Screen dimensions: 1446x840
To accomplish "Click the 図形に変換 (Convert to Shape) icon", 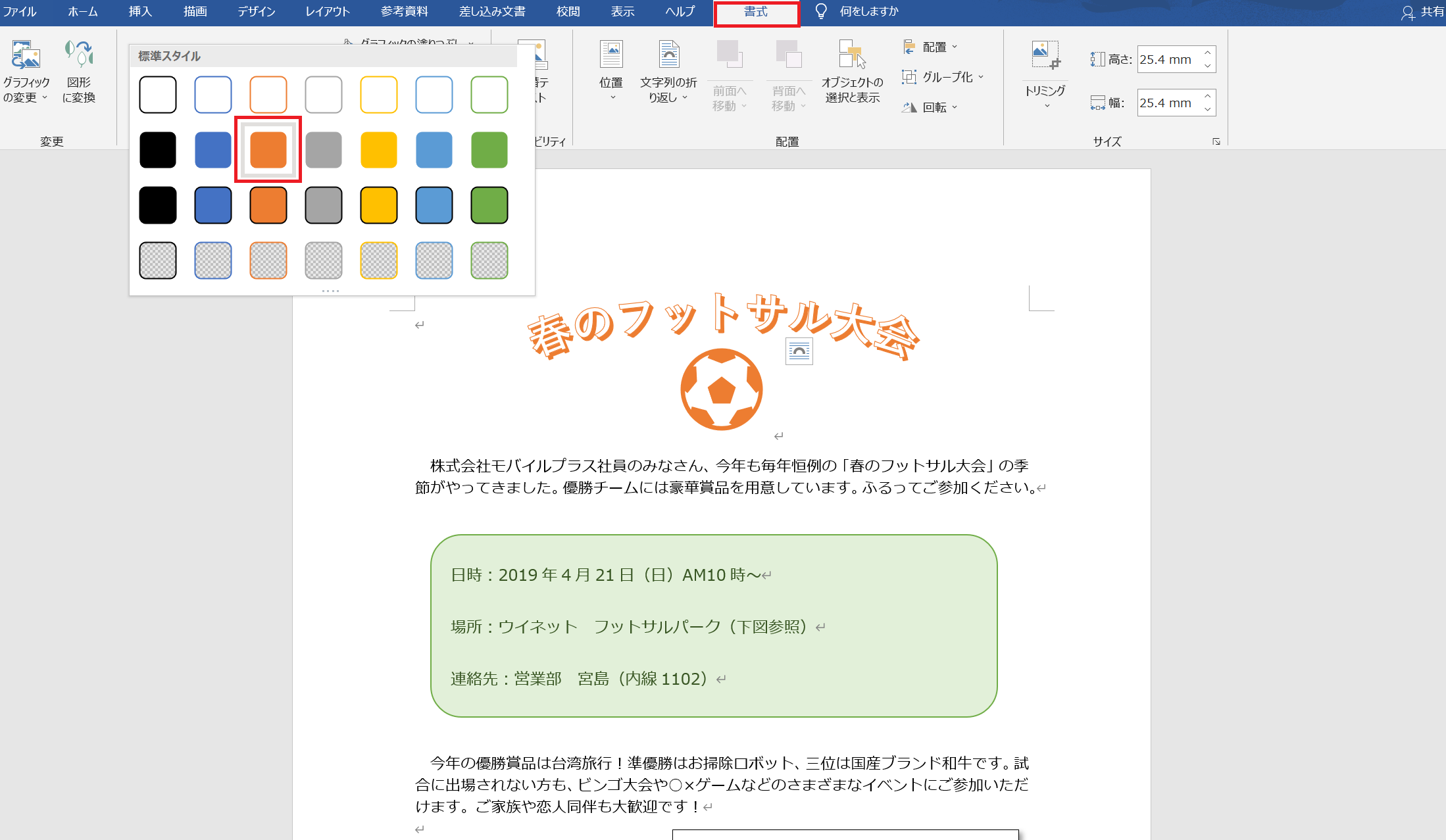I will pyautogui.click(x=79, y=55).
